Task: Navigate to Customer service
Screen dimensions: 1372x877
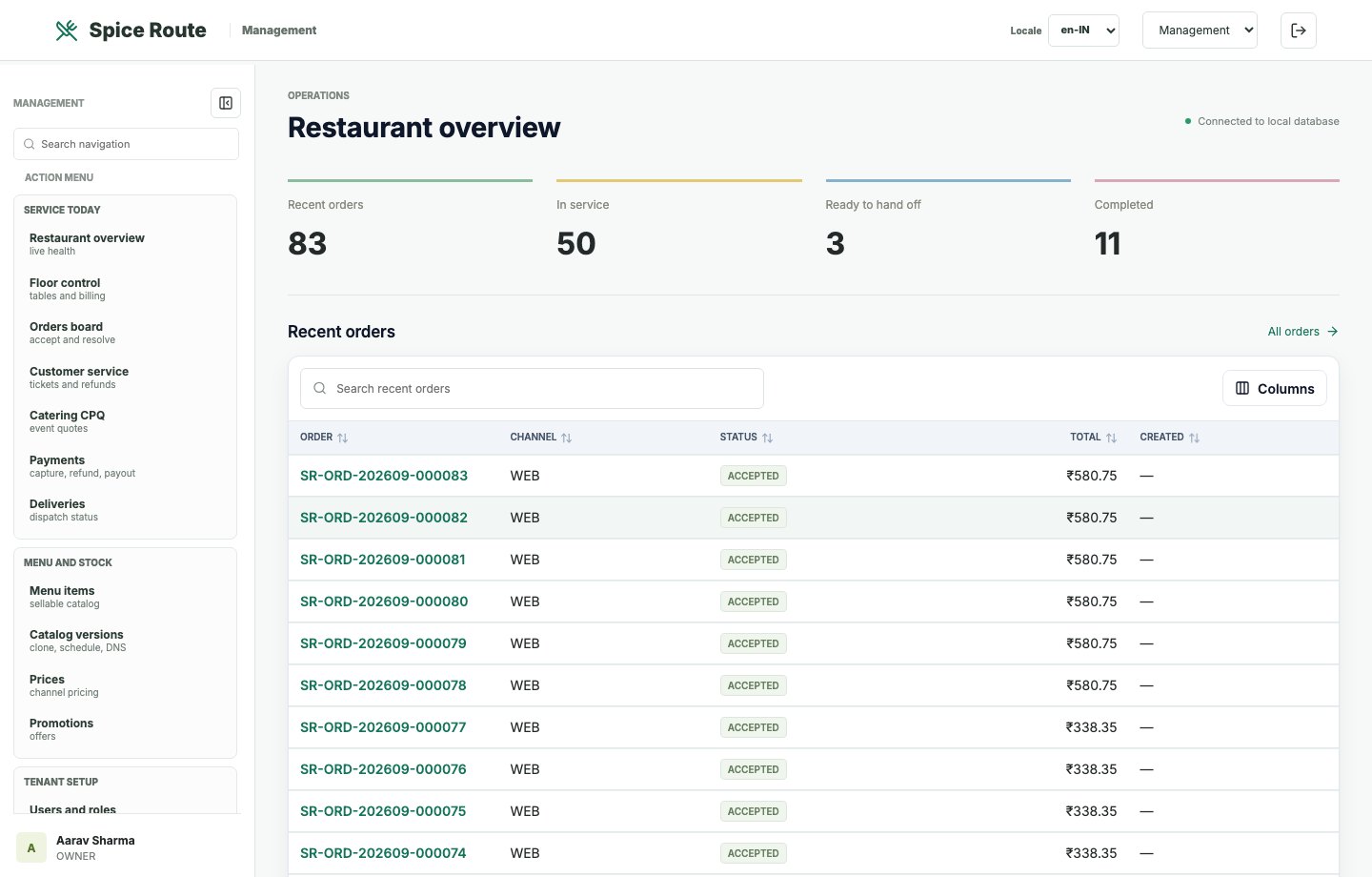Action: 125,377
